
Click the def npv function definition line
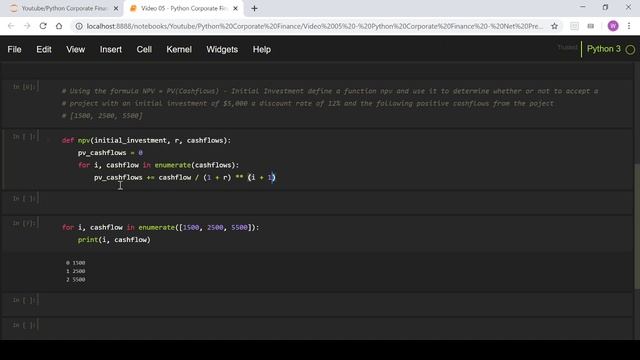pyautogui.click(x=146, y=140)
